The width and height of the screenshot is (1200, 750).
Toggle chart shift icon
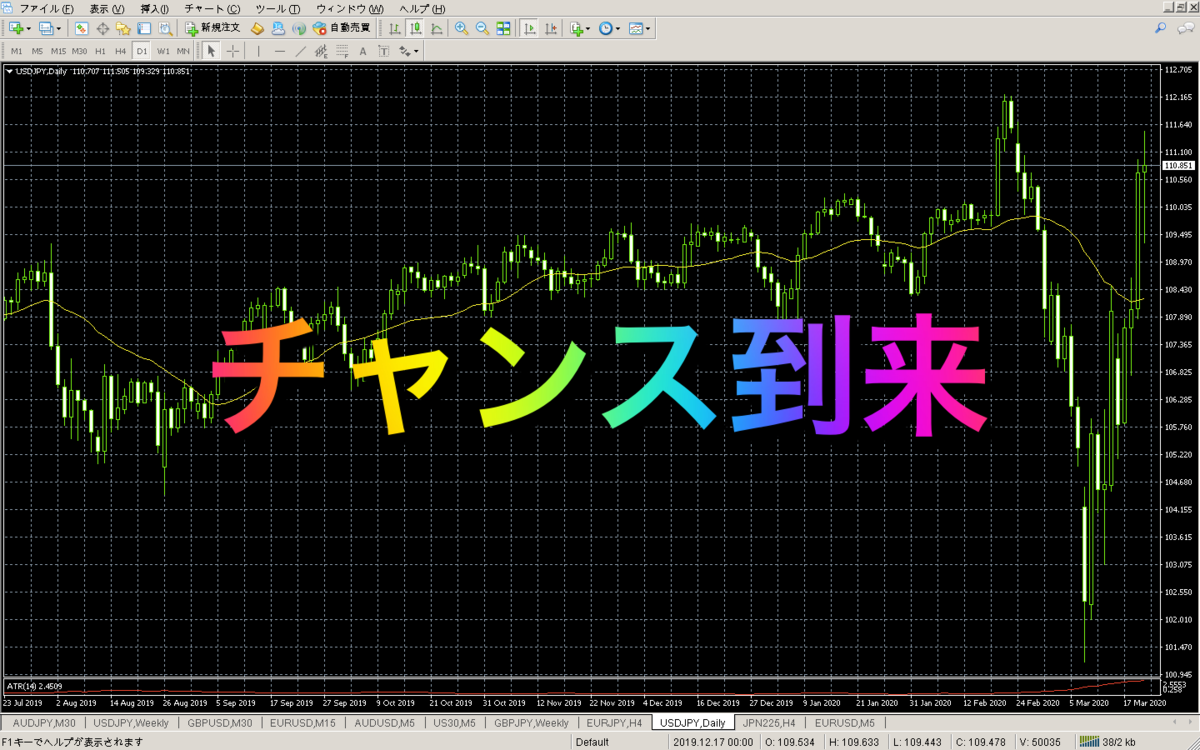click(x=551, y=28)
